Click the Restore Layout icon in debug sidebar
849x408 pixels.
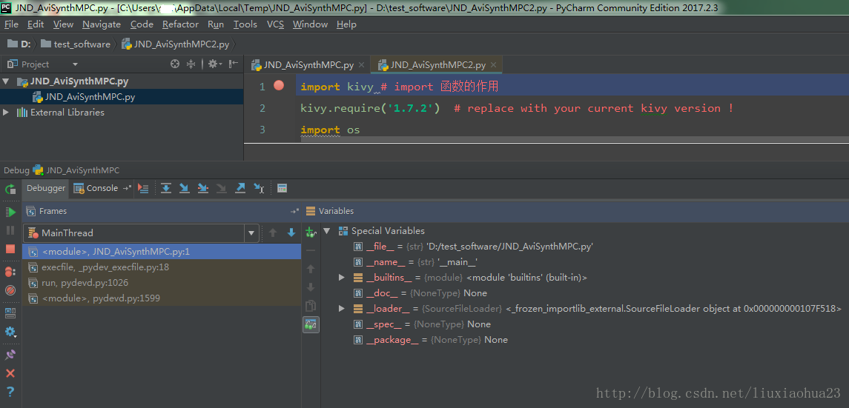(10, 313)
